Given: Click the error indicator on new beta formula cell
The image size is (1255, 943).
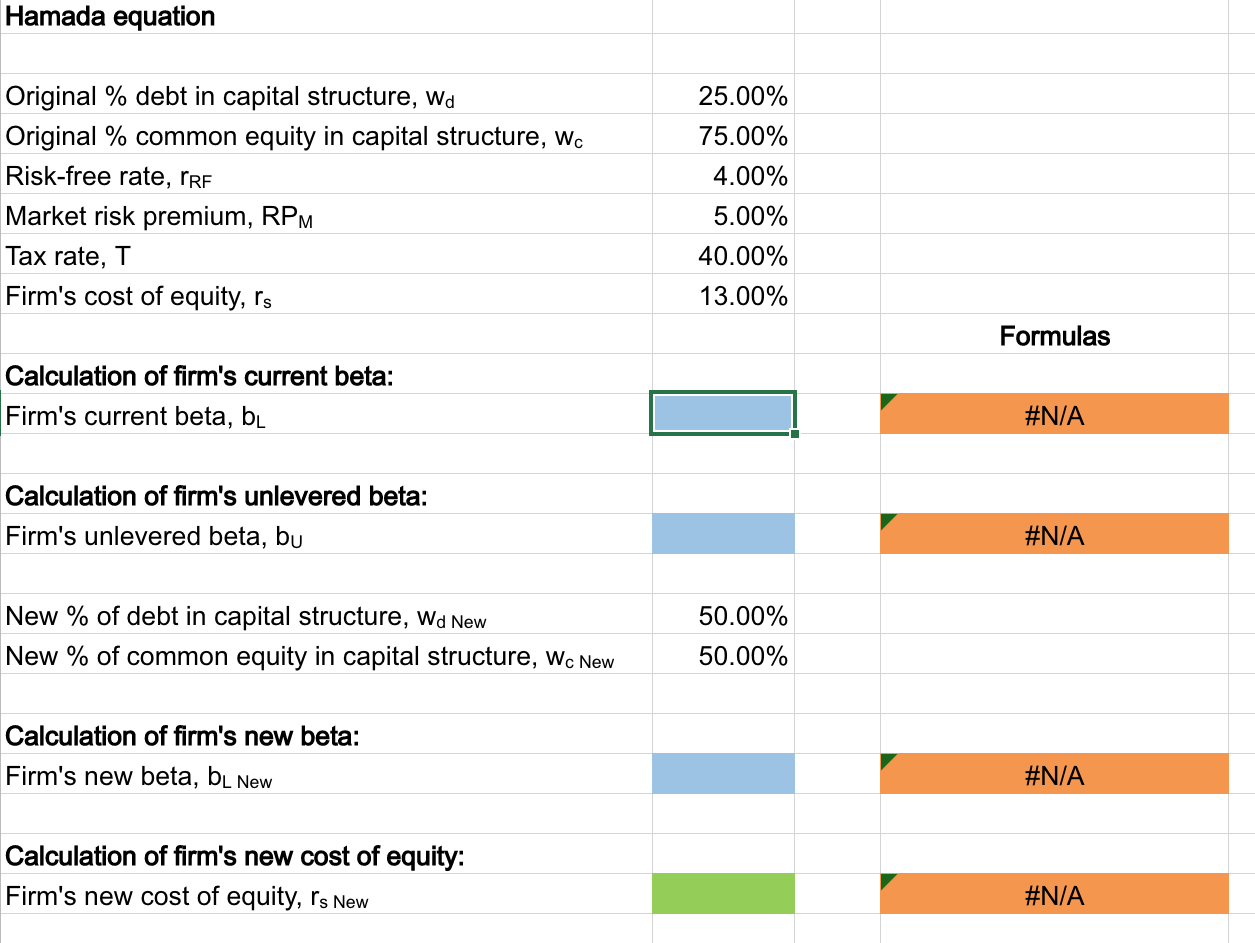Looking at the screenshot, I should pos(886,760).
